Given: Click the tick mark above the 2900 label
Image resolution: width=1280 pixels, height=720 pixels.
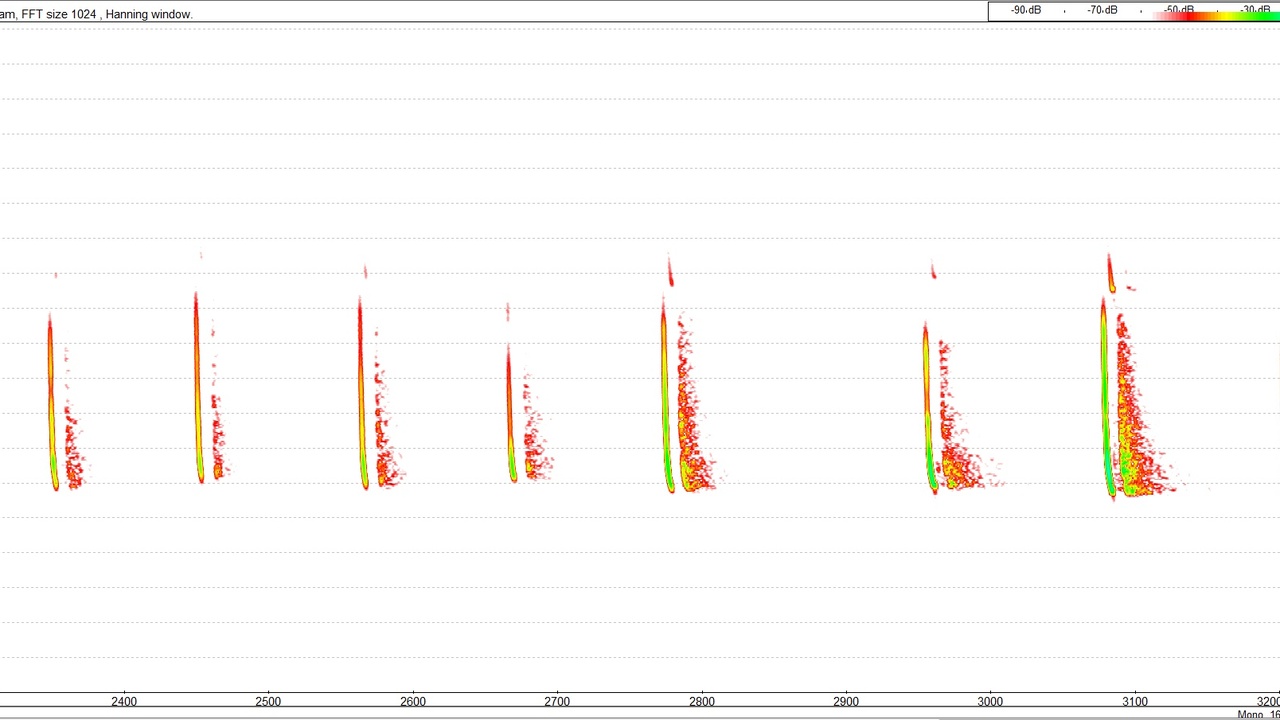Looking at the screenshot, I should pyautogui.click(x=846, y=691).
